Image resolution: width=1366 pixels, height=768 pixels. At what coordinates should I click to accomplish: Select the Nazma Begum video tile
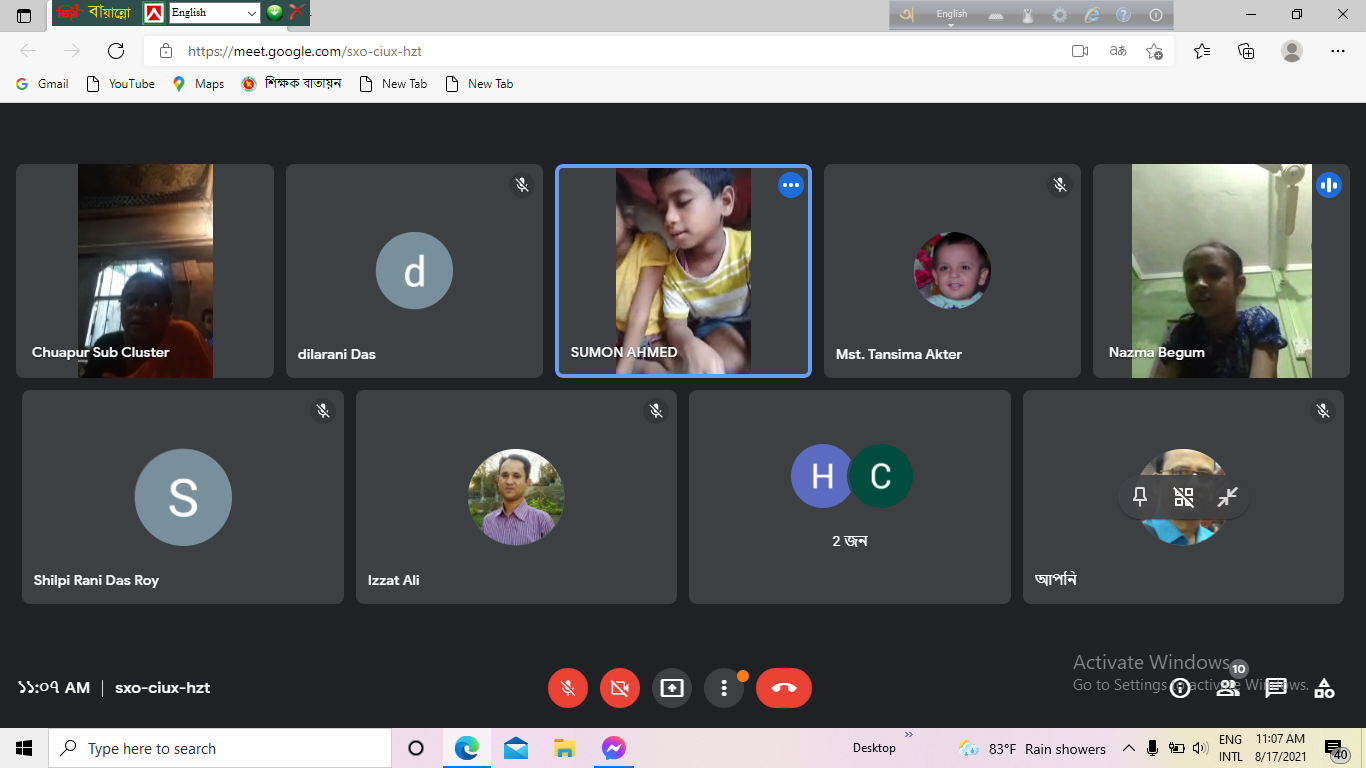(1221, 271)
